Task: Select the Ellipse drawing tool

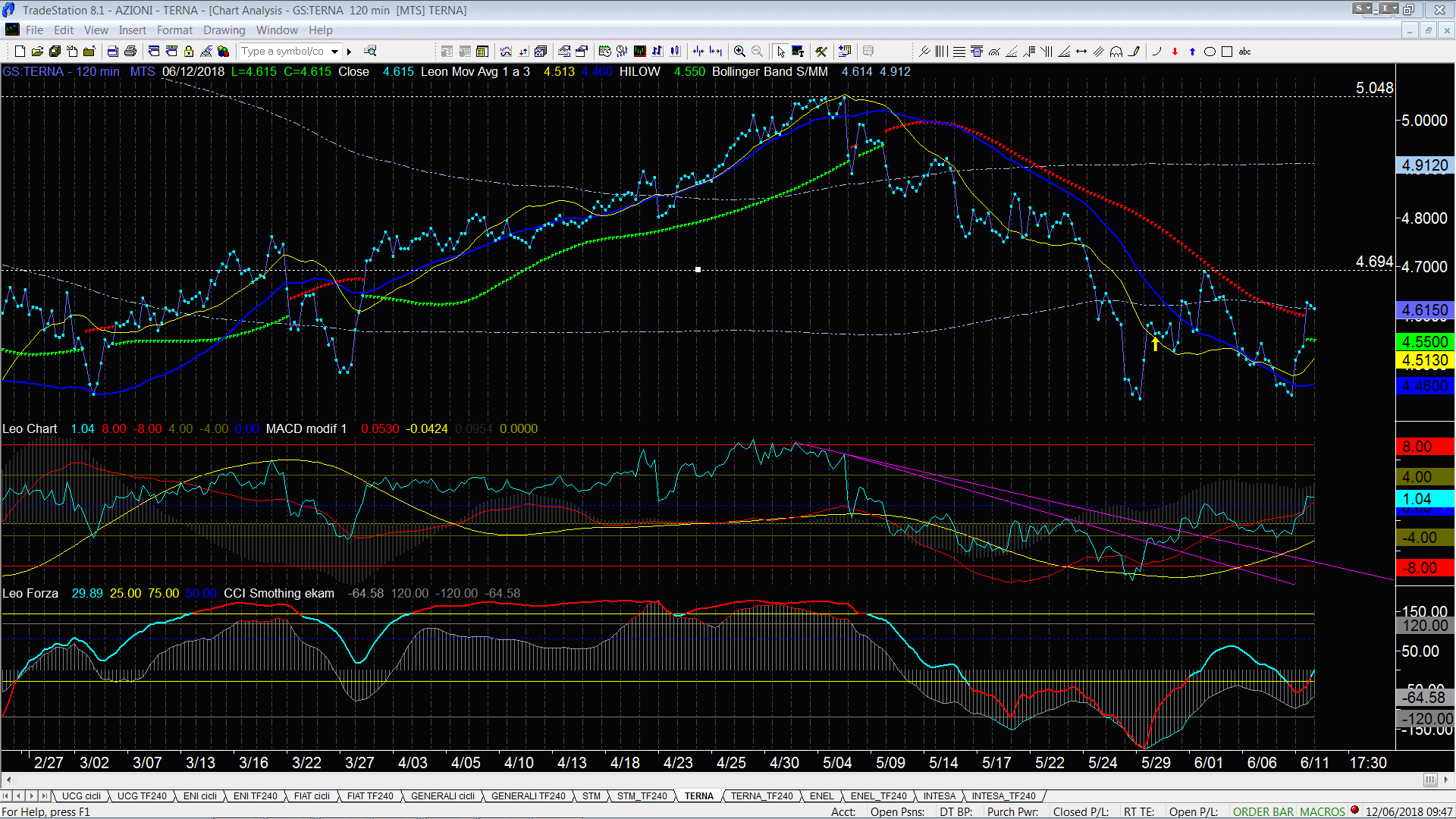Action: [x=1210, y=52]
